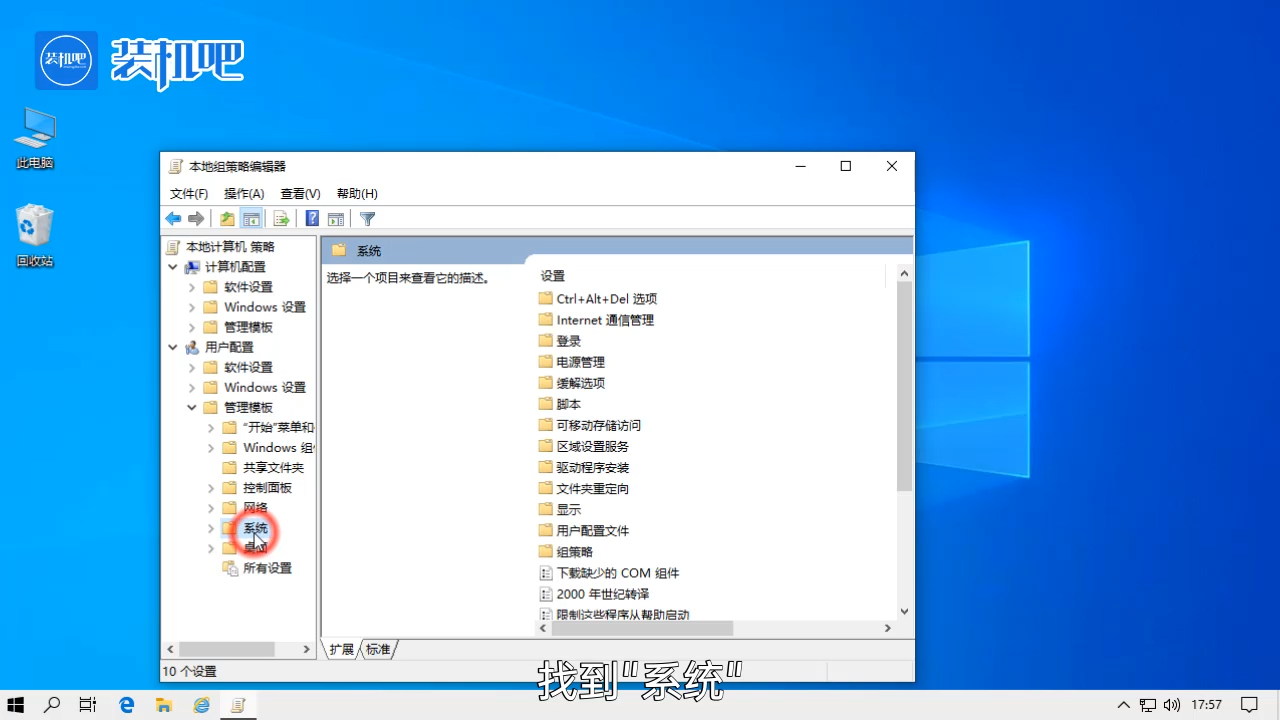Open the 操作(A) menu
The height and width of the screenshot is (720, 1280).
click(243, 193)
